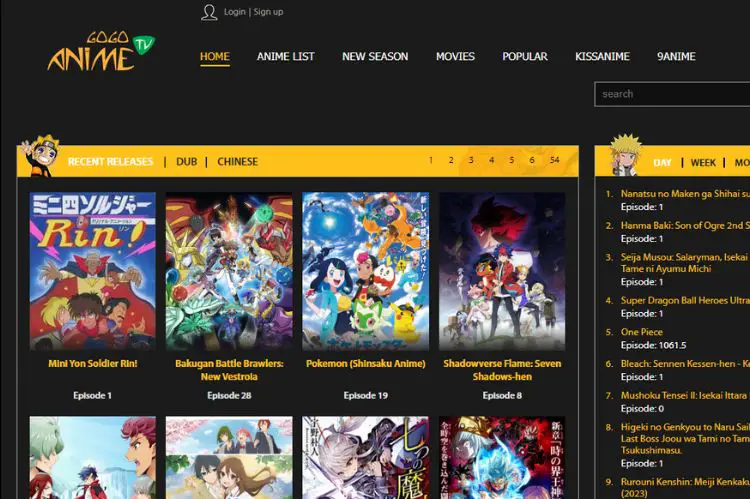Go to page 4 of releases
The width and height of the screenshot is (750, 499).
(491, 160)
